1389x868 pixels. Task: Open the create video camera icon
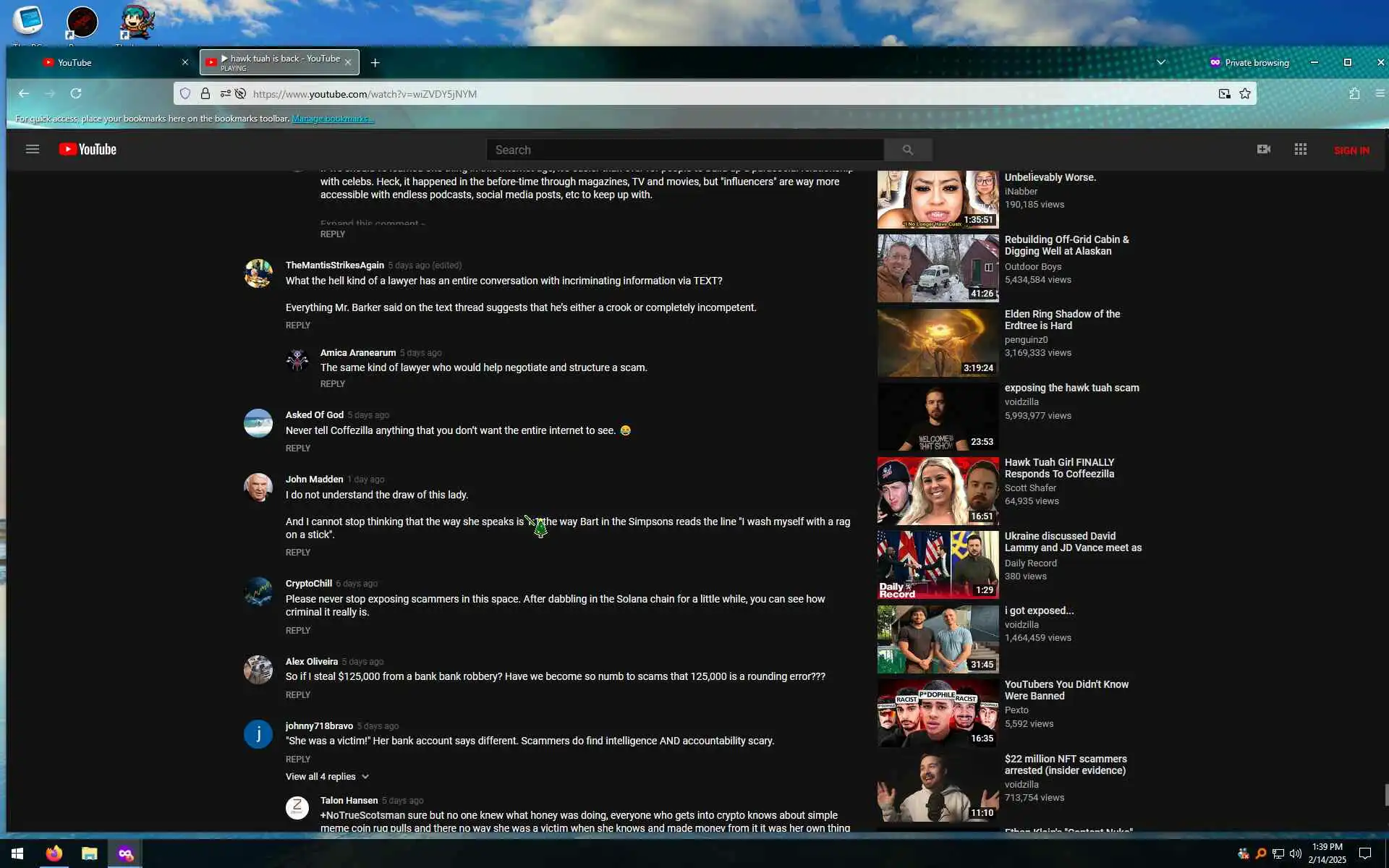click(x=1263, y=149)
